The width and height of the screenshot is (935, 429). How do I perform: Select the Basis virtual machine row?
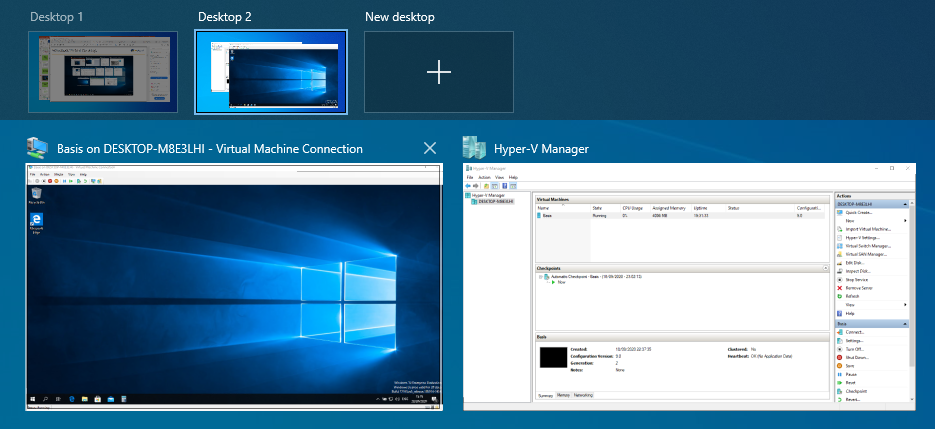[x=680, y=215]
